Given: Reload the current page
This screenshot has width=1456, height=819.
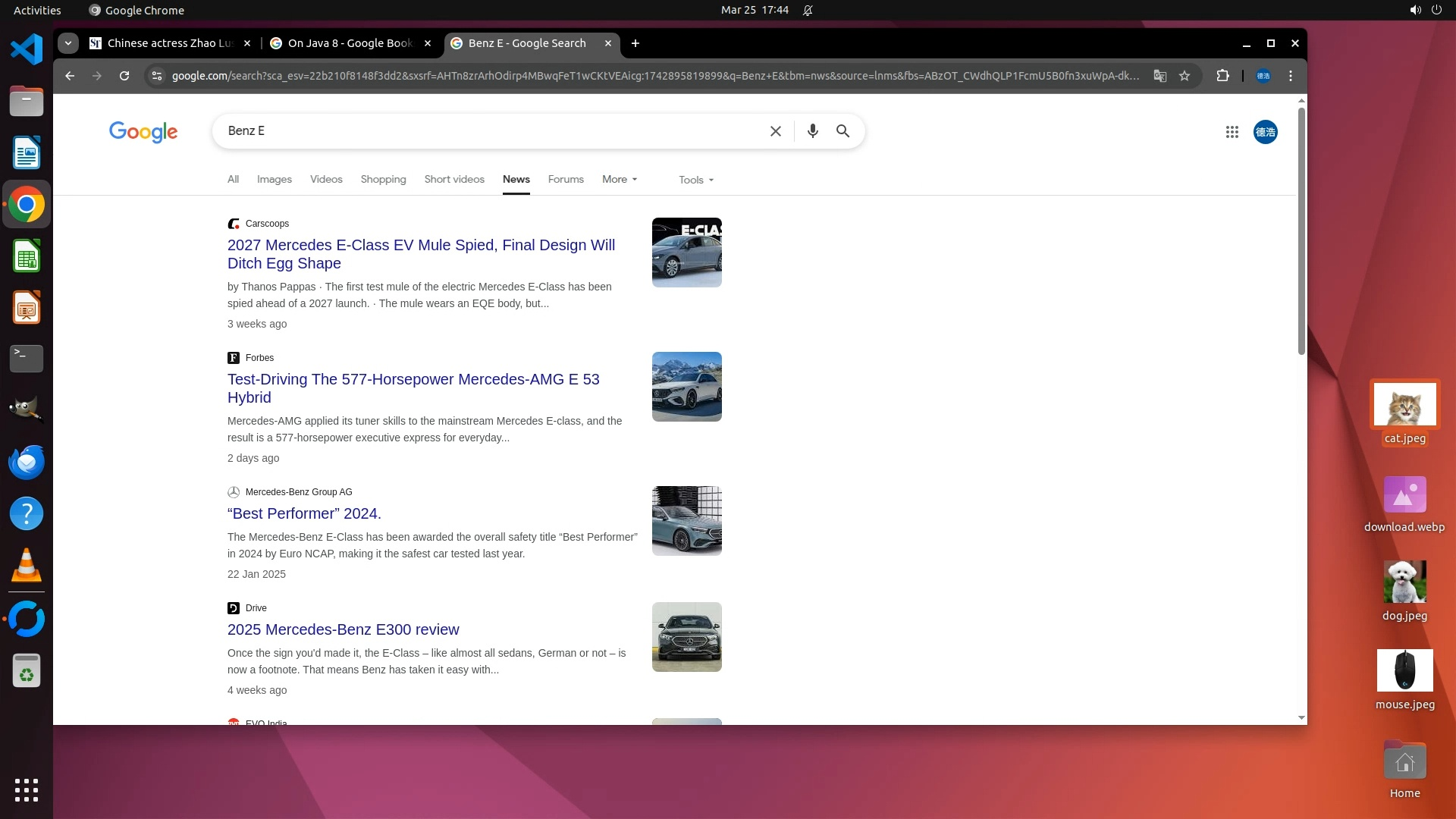Looking at the screenshot, I should coord(124,76).
